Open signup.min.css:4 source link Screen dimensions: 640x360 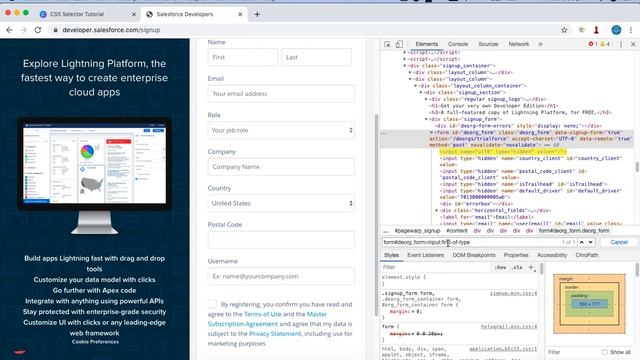click(513, 293)
